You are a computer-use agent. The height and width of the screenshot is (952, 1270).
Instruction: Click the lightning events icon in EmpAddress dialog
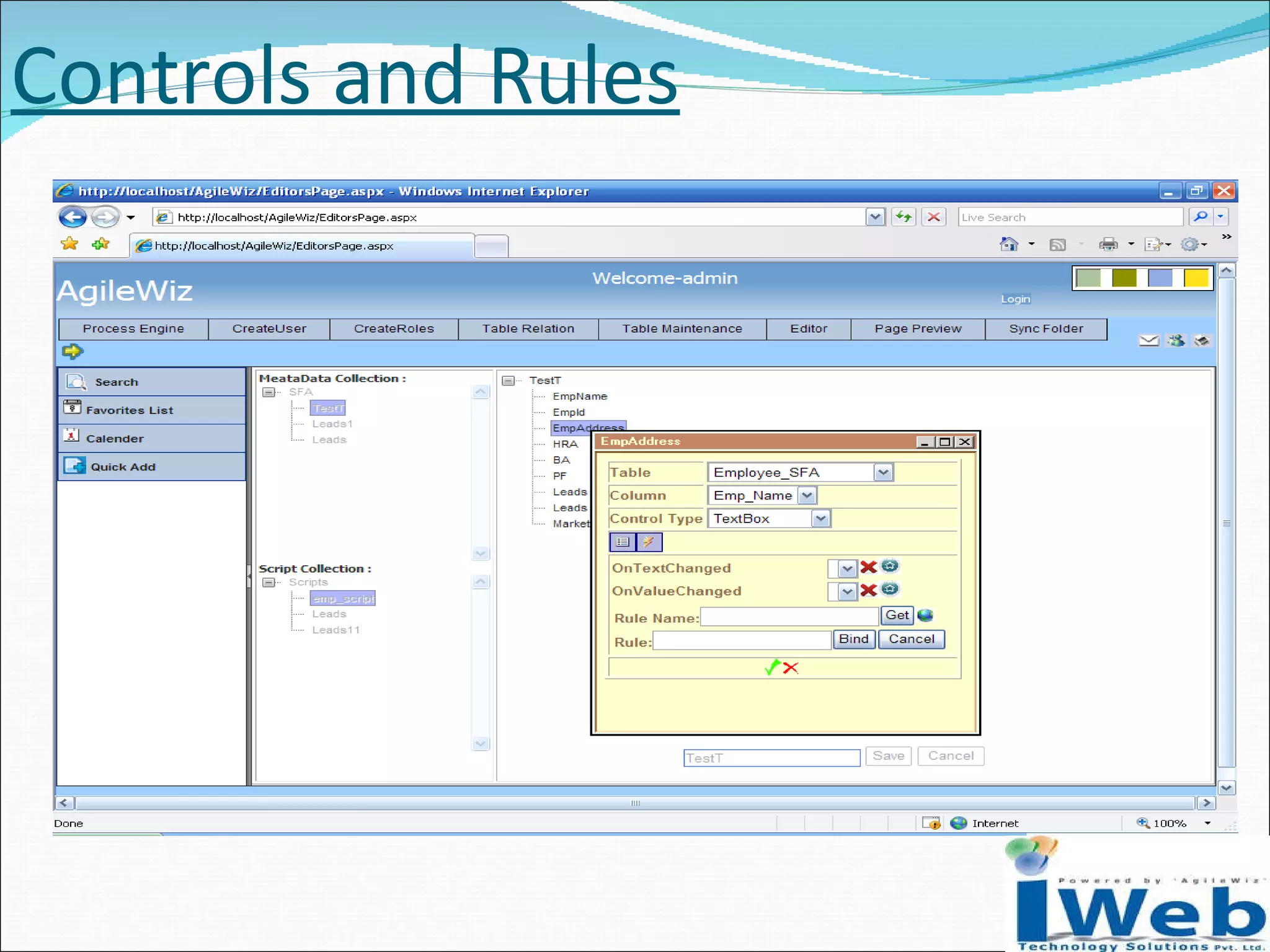[649, 542]
